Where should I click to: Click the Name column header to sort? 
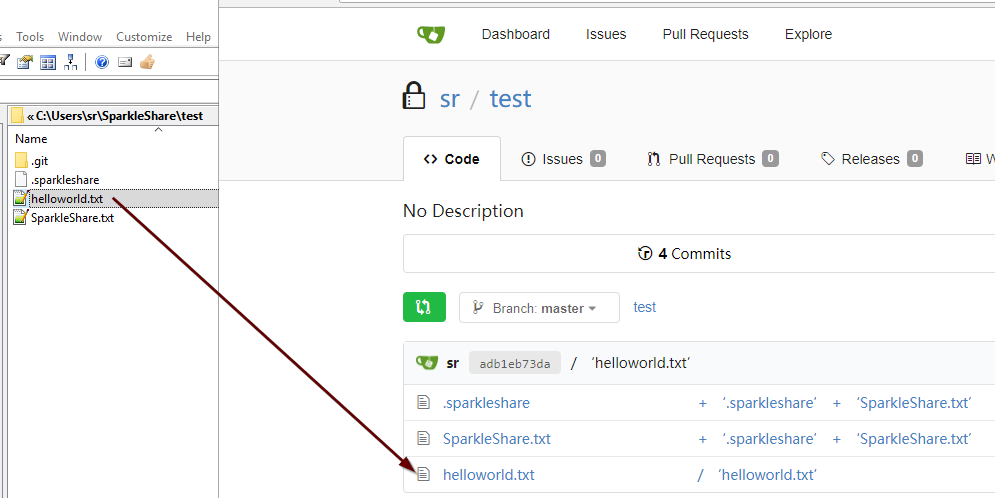(32, 139)
